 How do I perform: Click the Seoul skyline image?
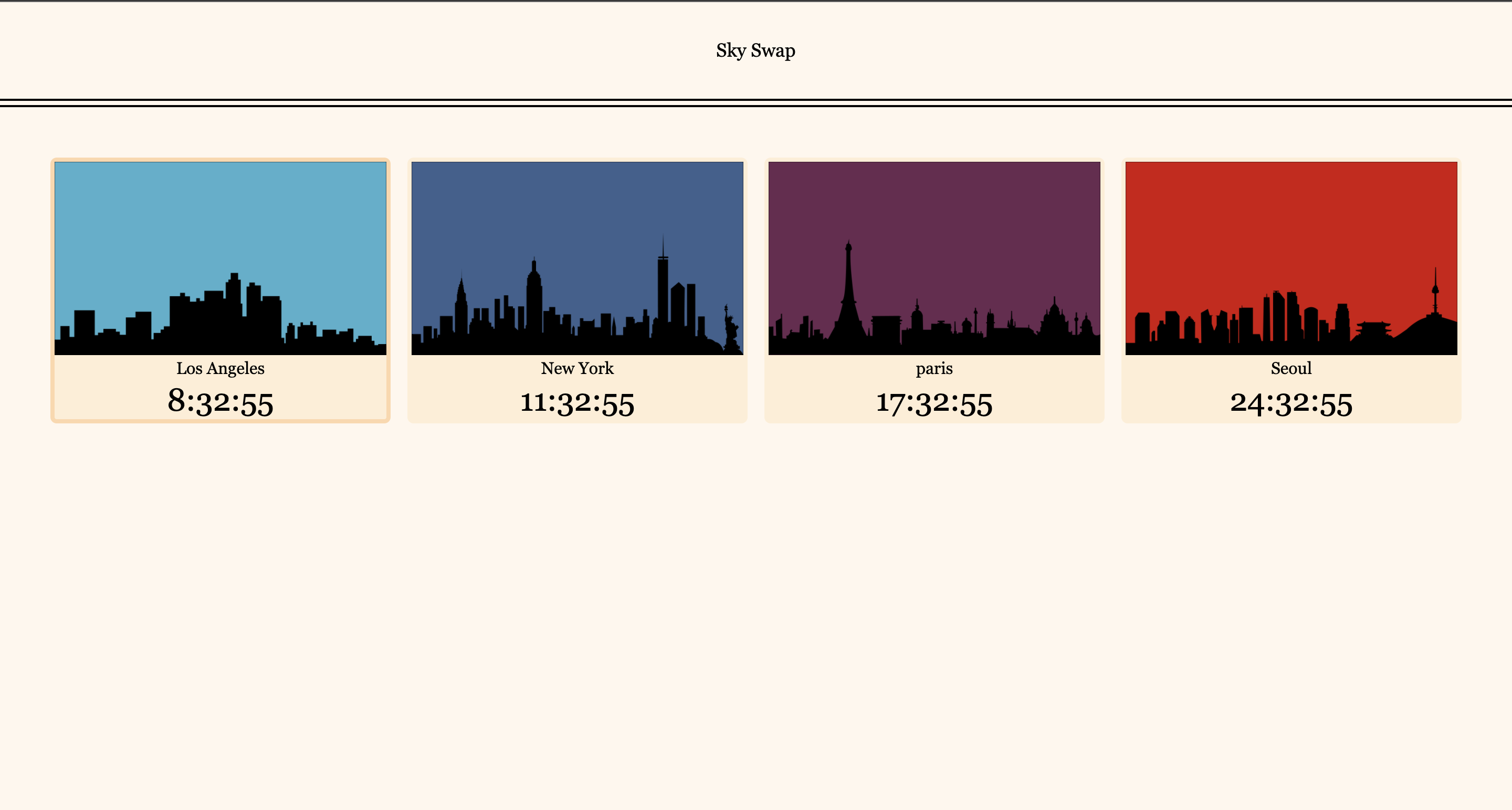tap(1291, 258)
